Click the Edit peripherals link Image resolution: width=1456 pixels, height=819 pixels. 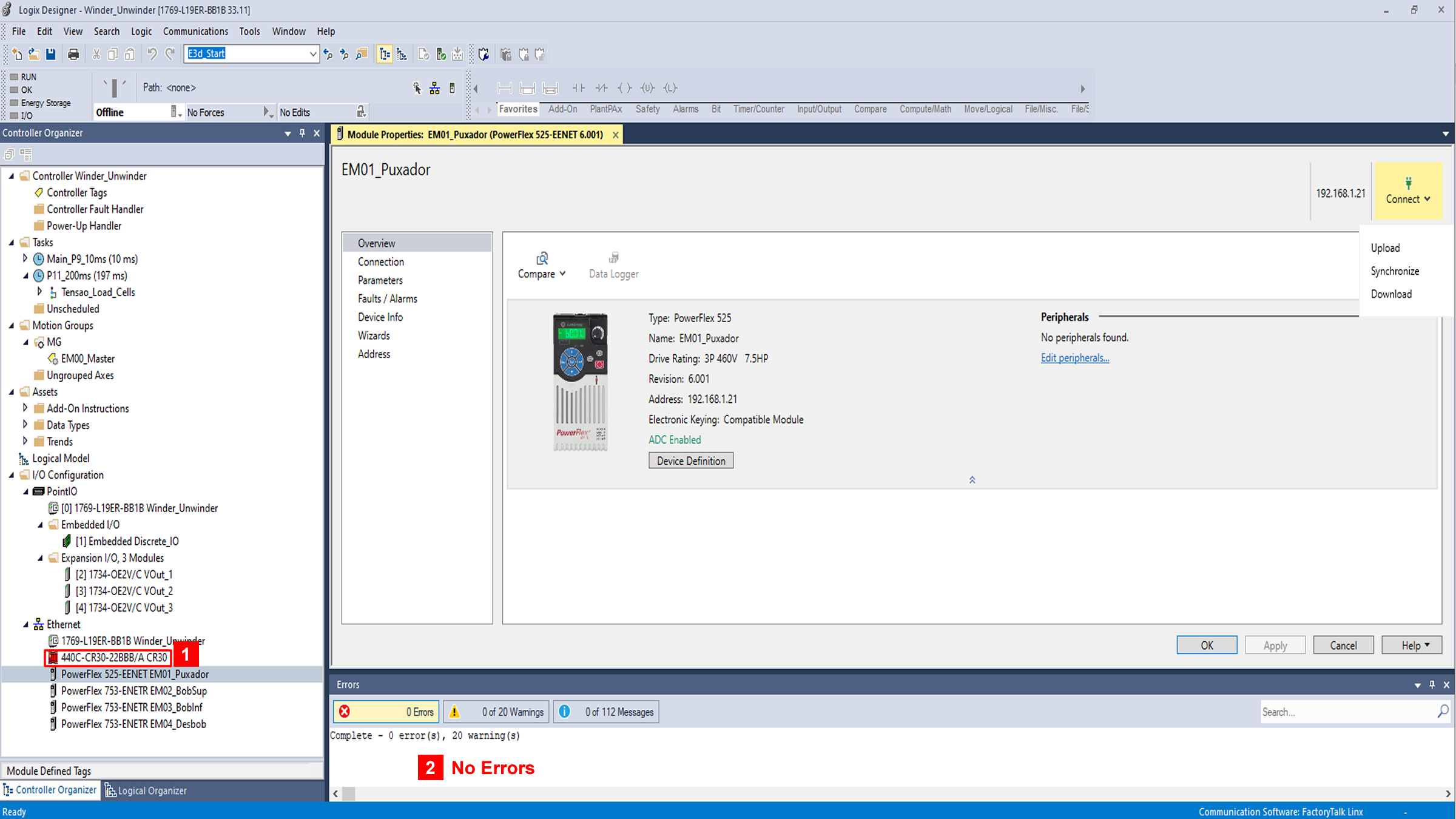[x=1074, y=357]
